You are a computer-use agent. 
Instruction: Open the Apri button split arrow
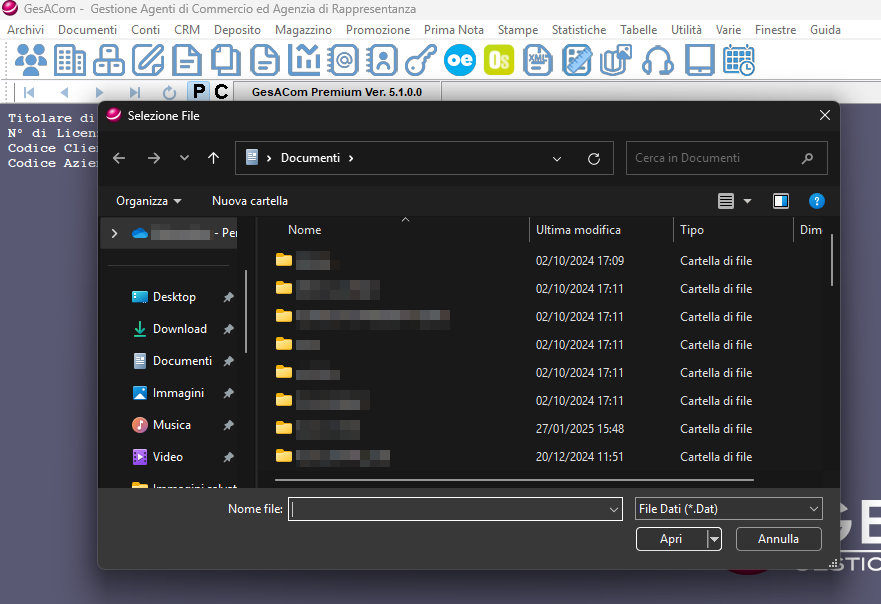coord(714,539)
